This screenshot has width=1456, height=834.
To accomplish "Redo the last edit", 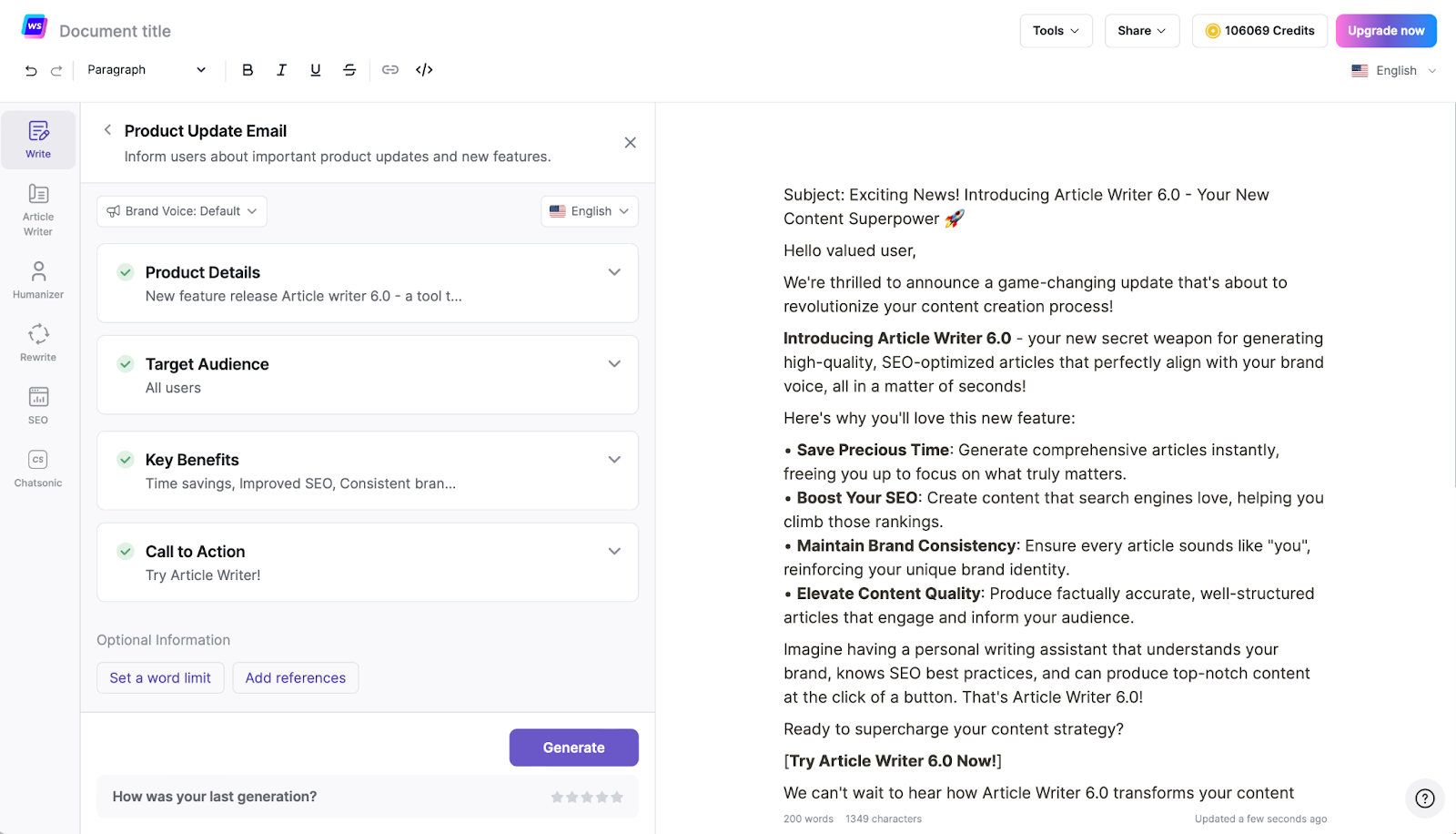I will (x=56, y=70).
